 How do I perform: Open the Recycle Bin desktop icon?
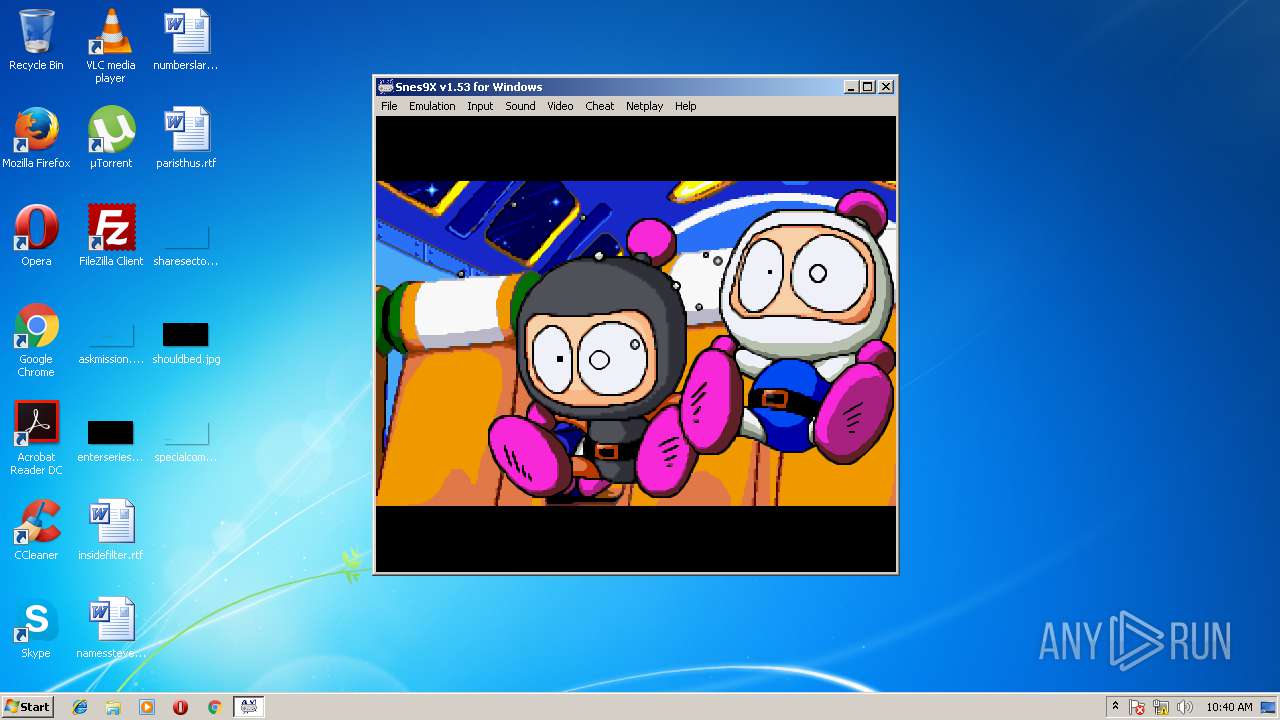point(36,40)
